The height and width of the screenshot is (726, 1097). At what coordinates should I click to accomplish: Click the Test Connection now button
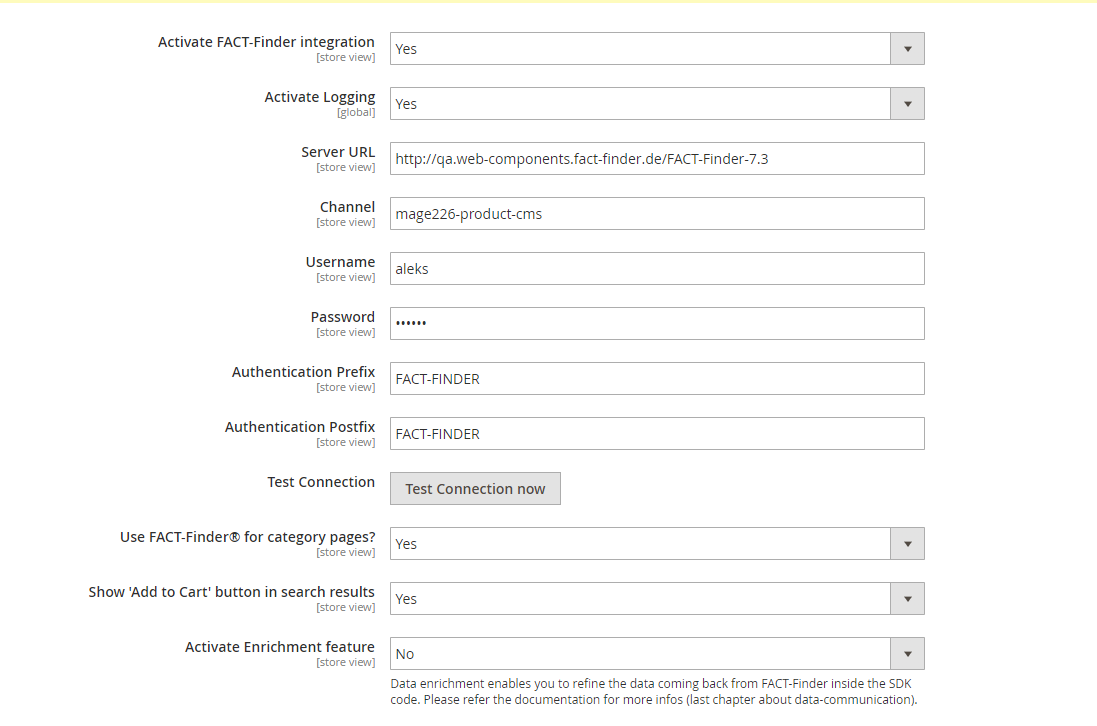click(475, 488)
